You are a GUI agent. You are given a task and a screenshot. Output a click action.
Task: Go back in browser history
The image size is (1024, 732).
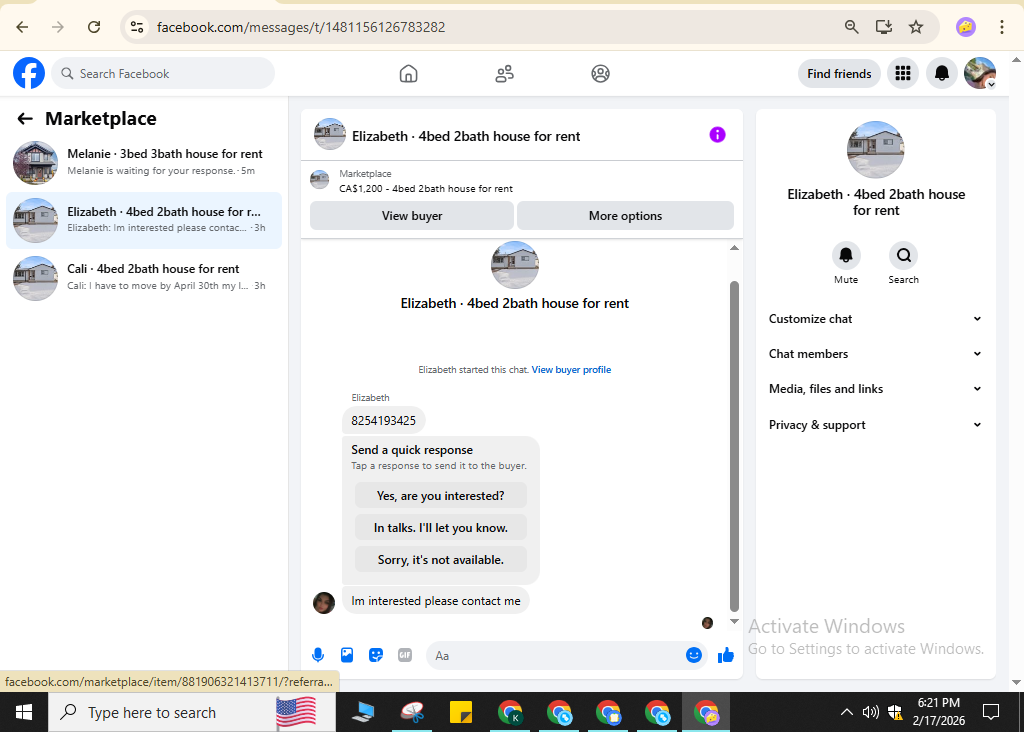(x=22, y=27)
